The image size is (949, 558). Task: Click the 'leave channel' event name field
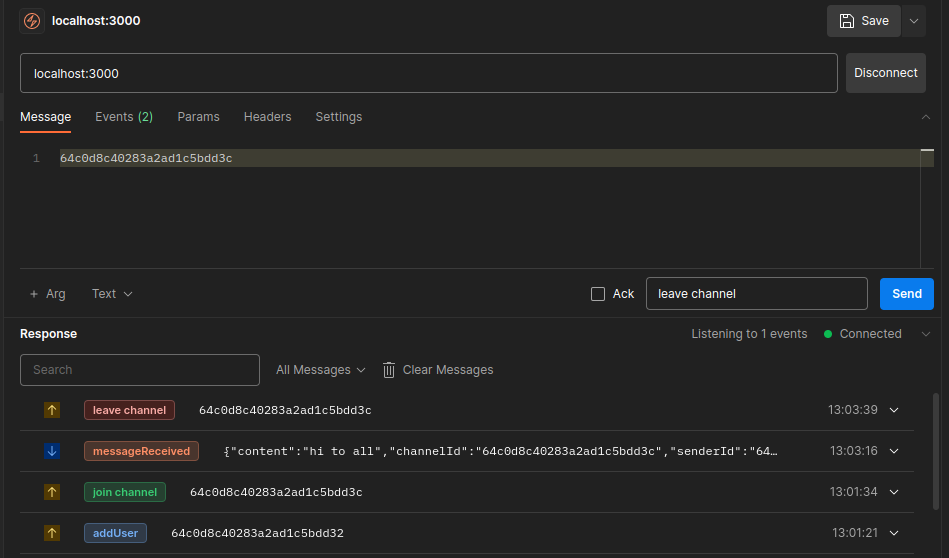pos(757,294)
